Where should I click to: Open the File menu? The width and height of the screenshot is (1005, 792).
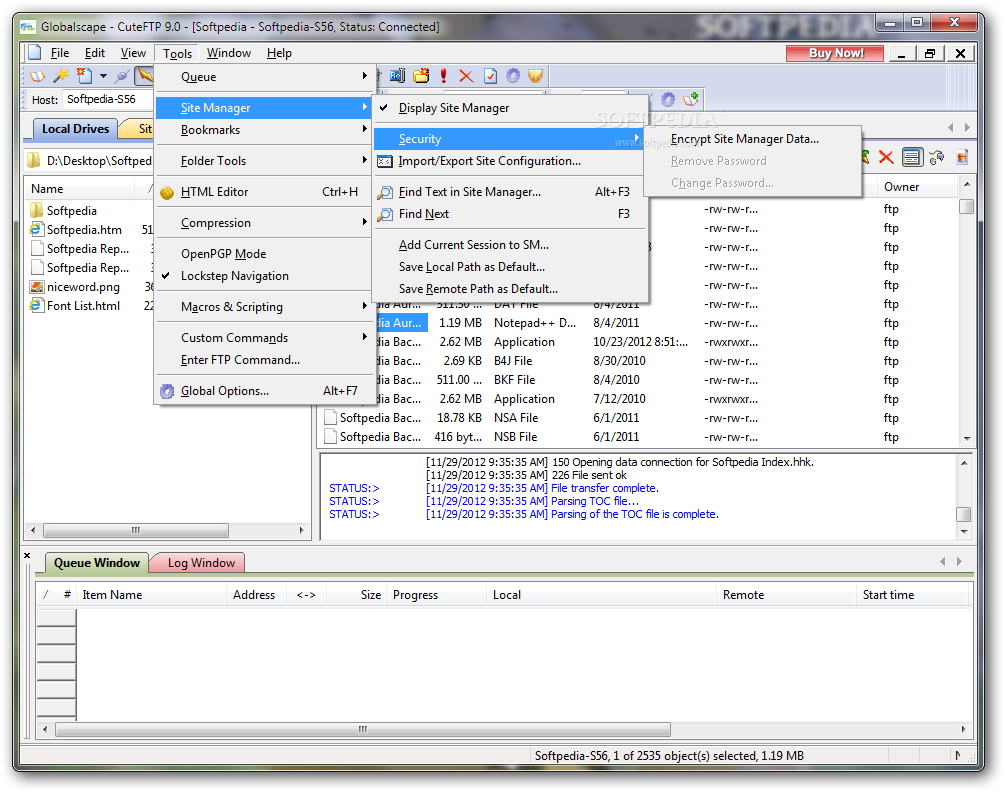[x=60, y=53]
